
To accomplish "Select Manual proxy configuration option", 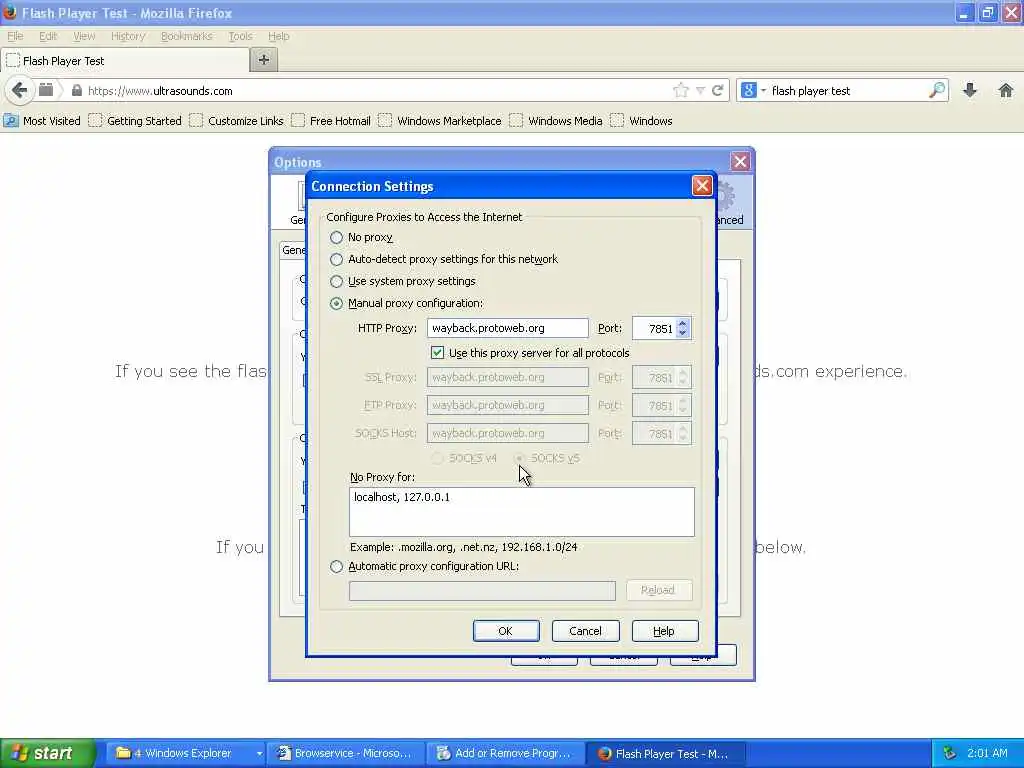I will (336, 303).
